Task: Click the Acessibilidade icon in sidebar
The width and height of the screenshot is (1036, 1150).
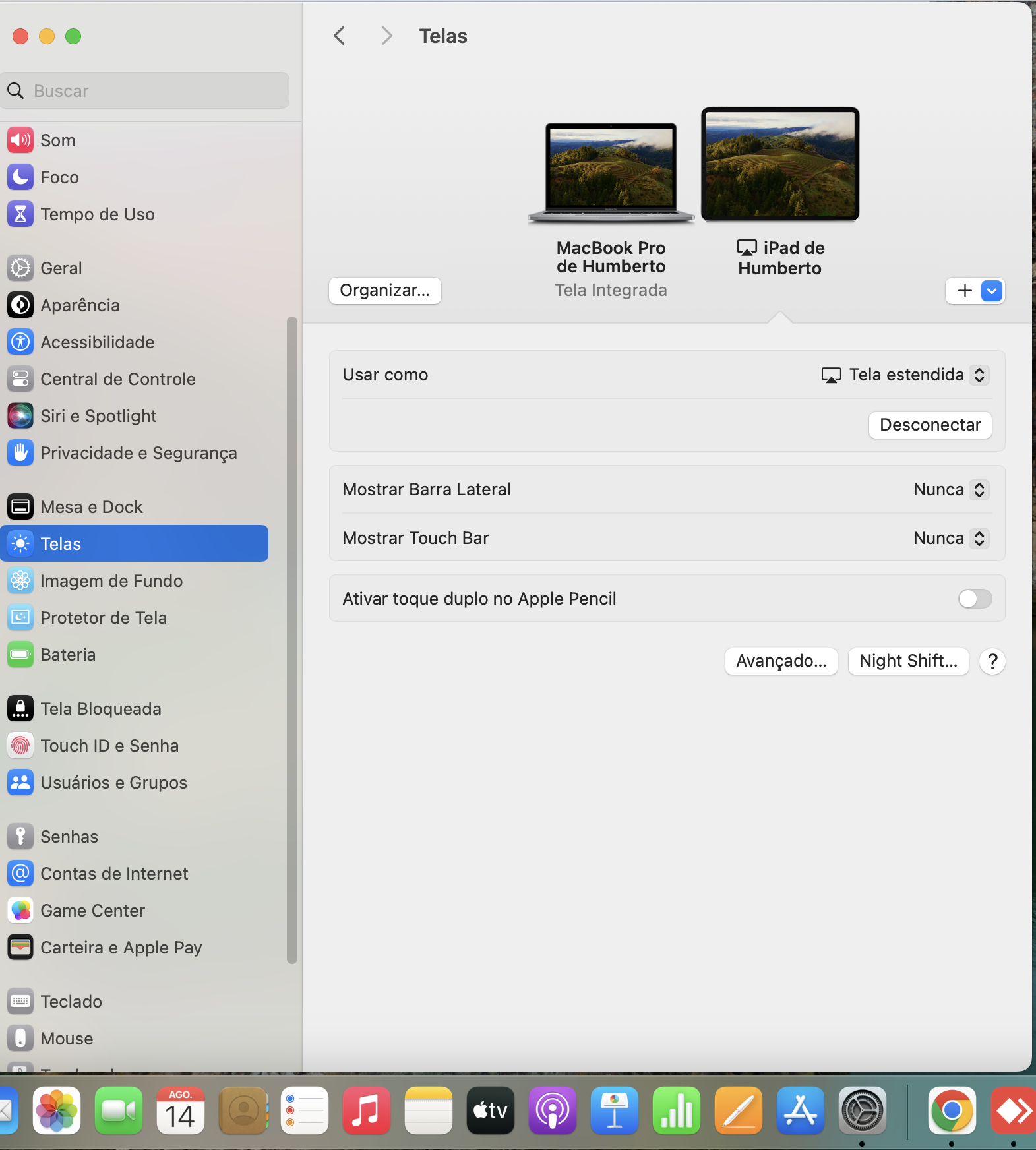Action: coord(20,342)
